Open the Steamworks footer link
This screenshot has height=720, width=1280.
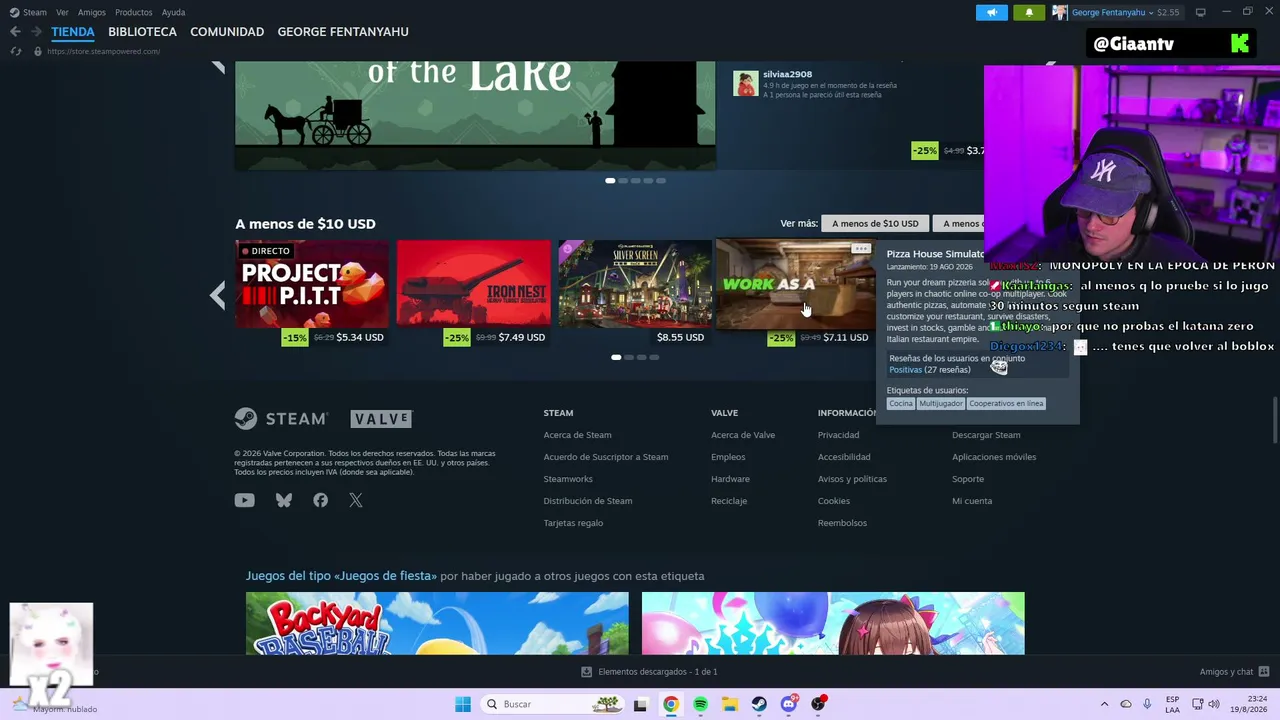tap(568, 479)
